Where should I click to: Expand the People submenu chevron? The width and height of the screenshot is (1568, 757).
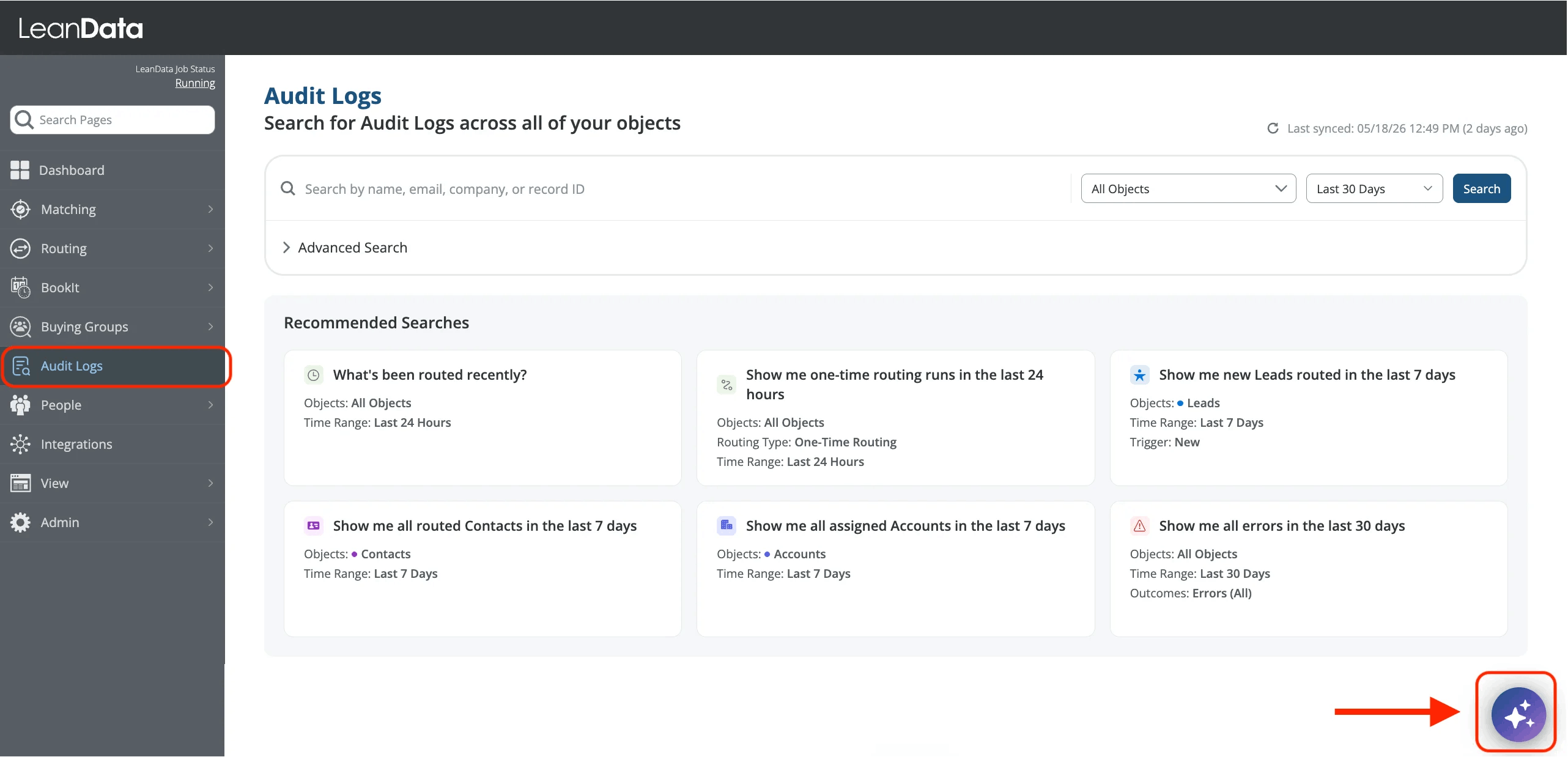210,405
